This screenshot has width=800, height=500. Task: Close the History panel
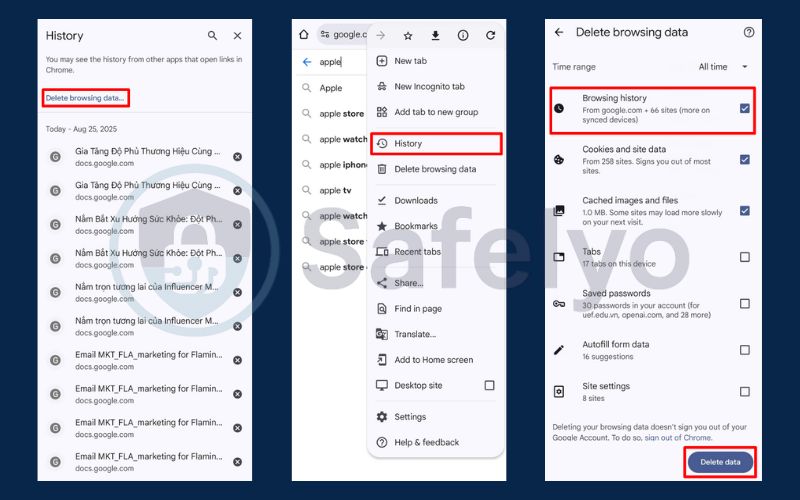tap(237, 36)
